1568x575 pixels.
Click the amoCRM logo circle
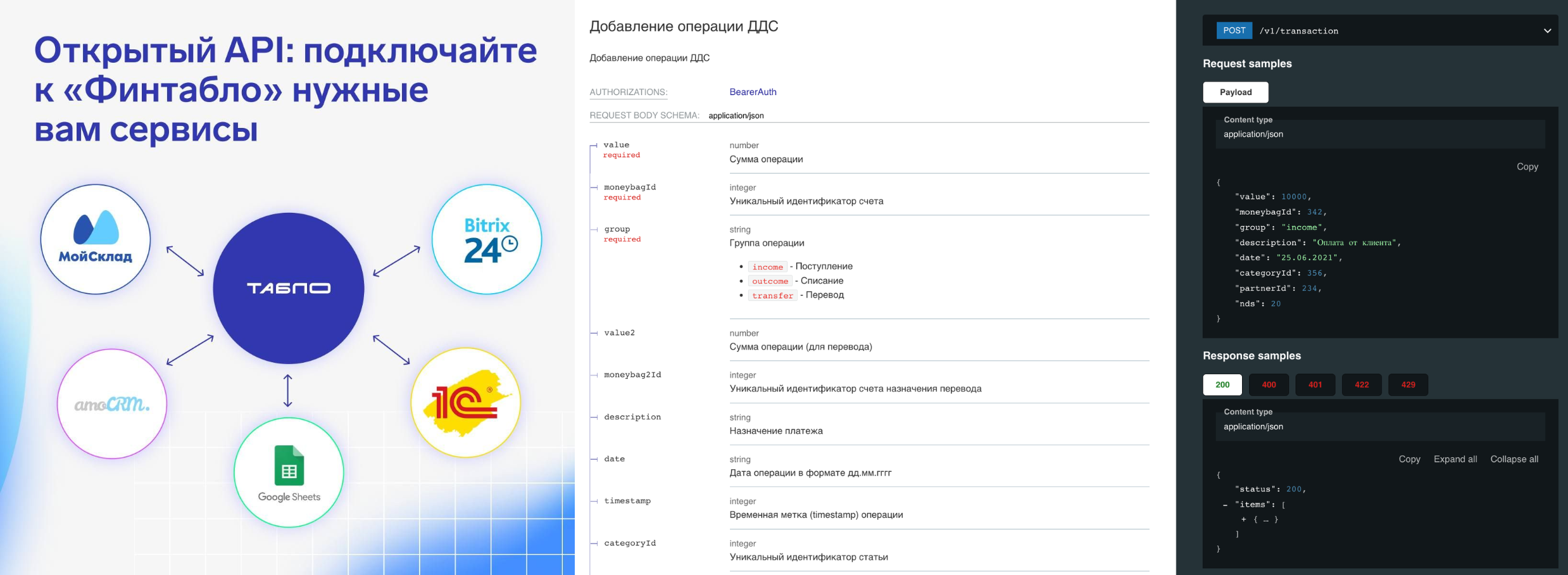(112, 404)
